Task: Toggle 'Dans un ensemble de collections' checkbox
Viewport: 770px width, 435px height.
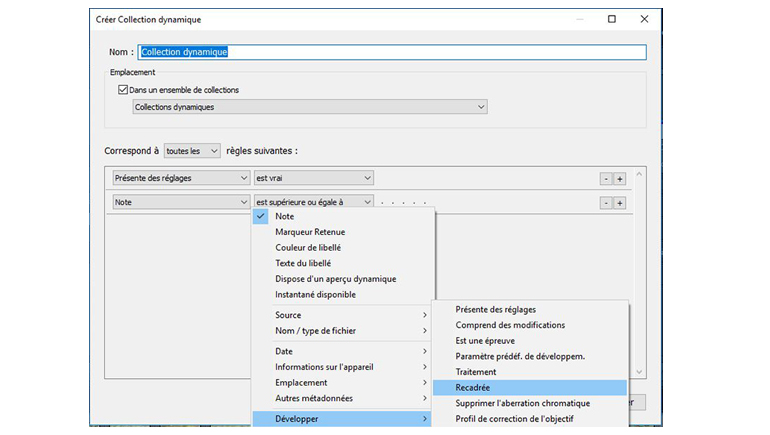Action: tap(123, 90)
